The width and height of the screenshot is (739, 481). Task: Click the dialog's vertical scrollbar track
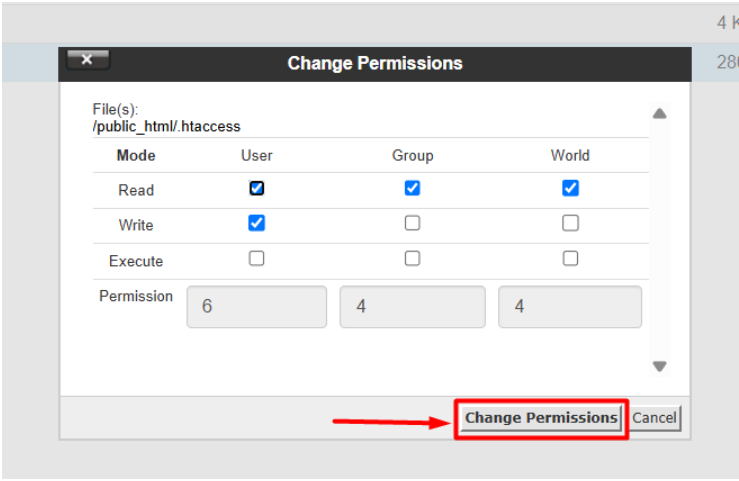pos(659,240)
